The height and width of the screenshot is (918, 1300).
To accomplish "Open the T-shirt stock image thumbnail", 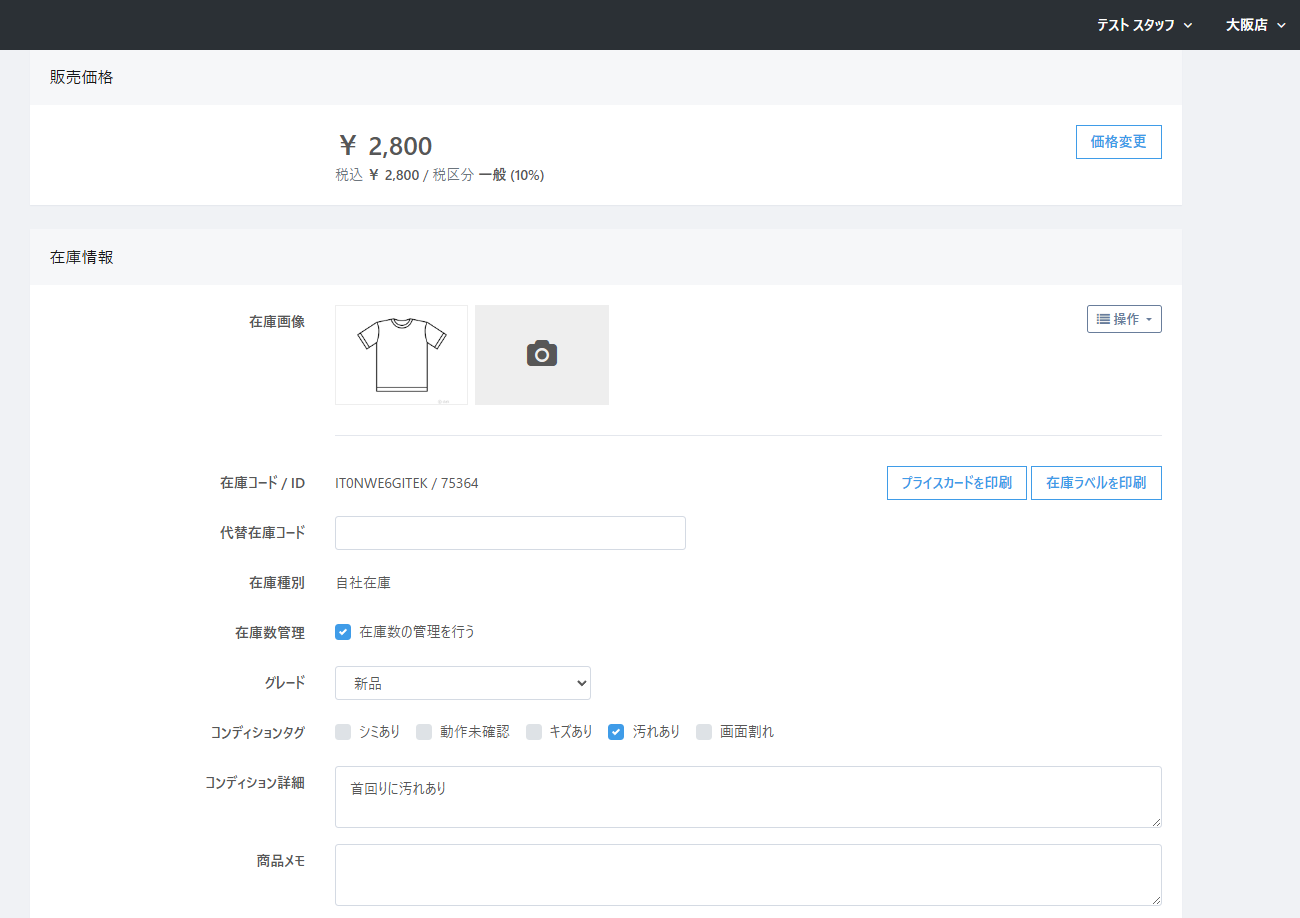I will click(401, 354).
